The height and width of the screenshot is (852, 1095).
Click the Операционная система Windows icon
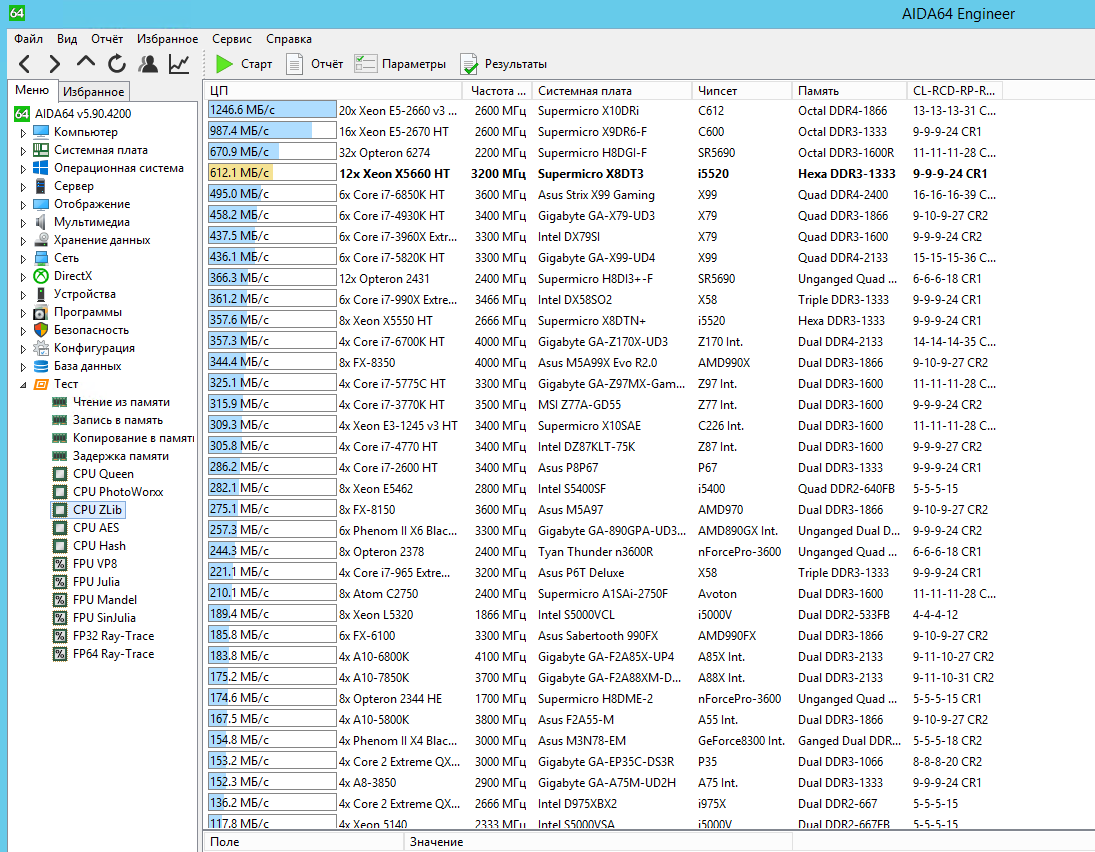pyautogui.click(x=41, y=168)
